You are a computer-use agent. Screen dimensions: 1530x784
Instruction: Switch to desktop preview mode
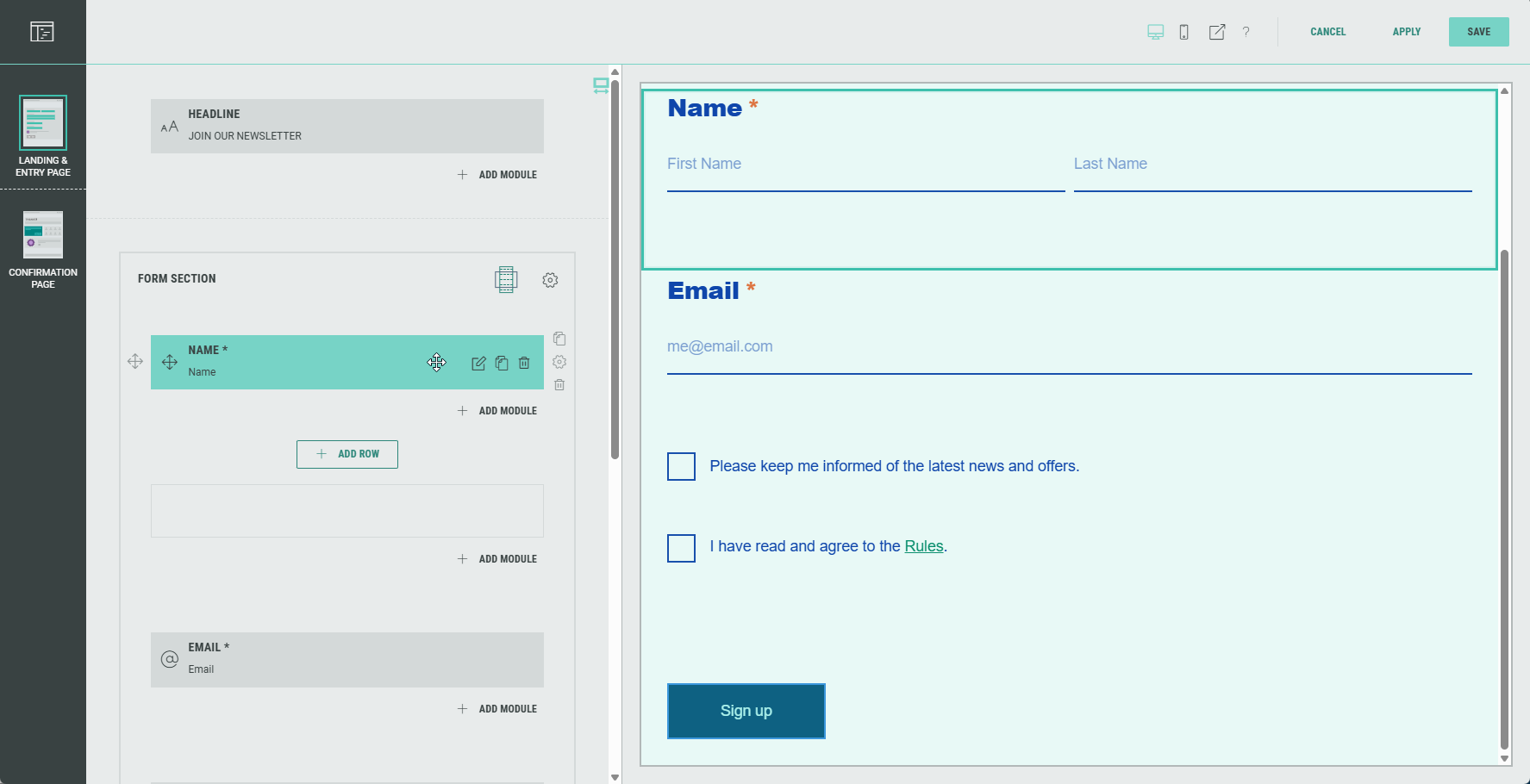(x=1155, y=32)
